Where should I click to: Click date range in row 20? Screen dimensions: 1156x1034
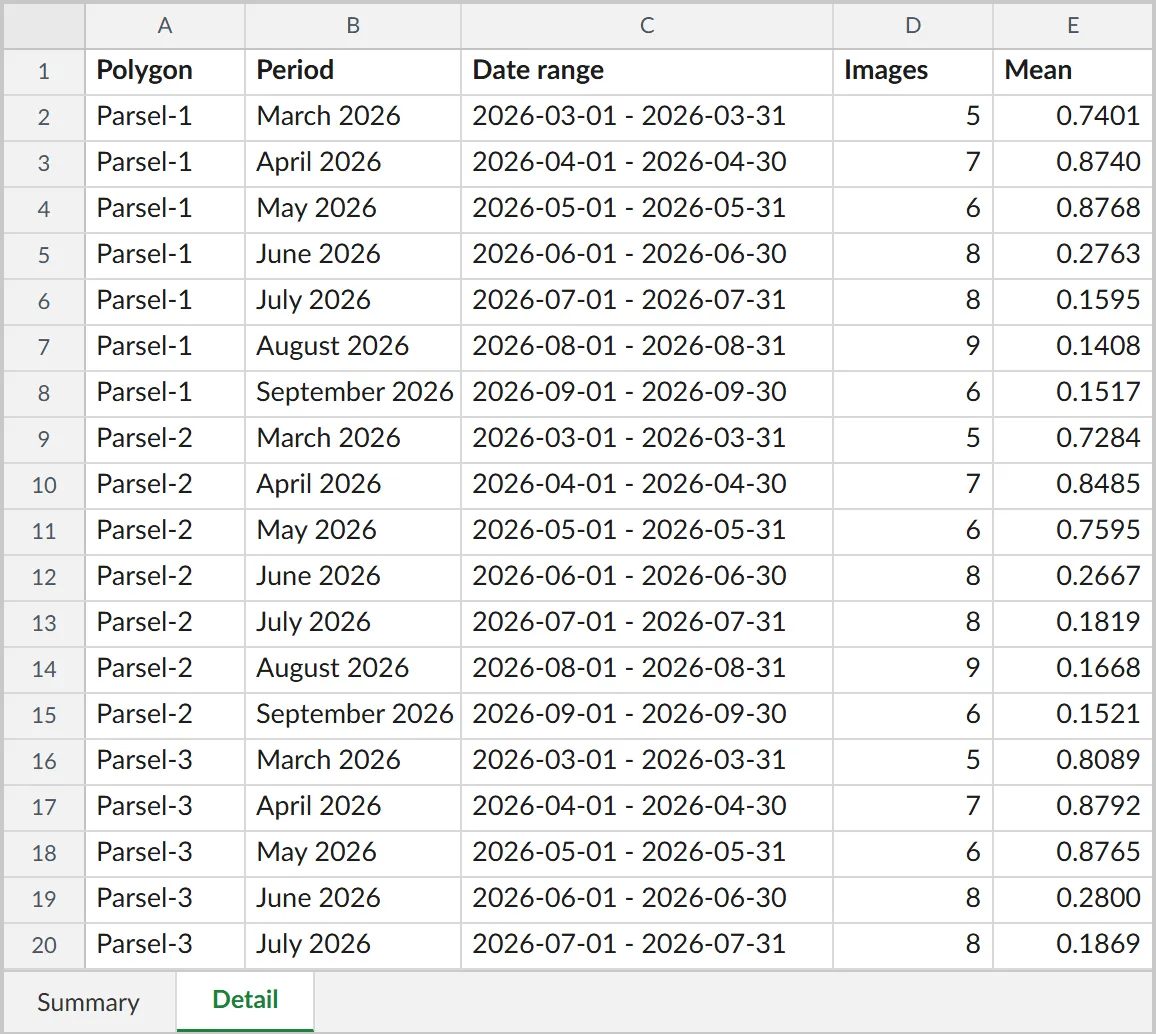pyautogui.click(x=647, y=945)
